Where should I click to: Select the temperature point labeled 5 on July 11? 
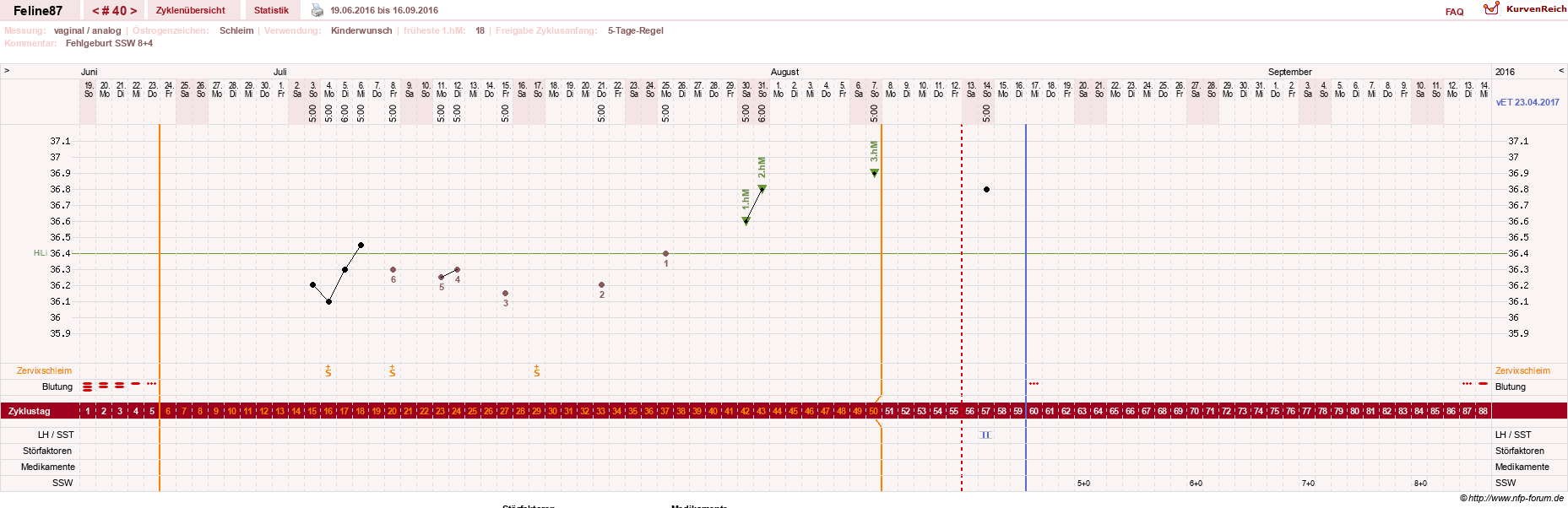441,277
